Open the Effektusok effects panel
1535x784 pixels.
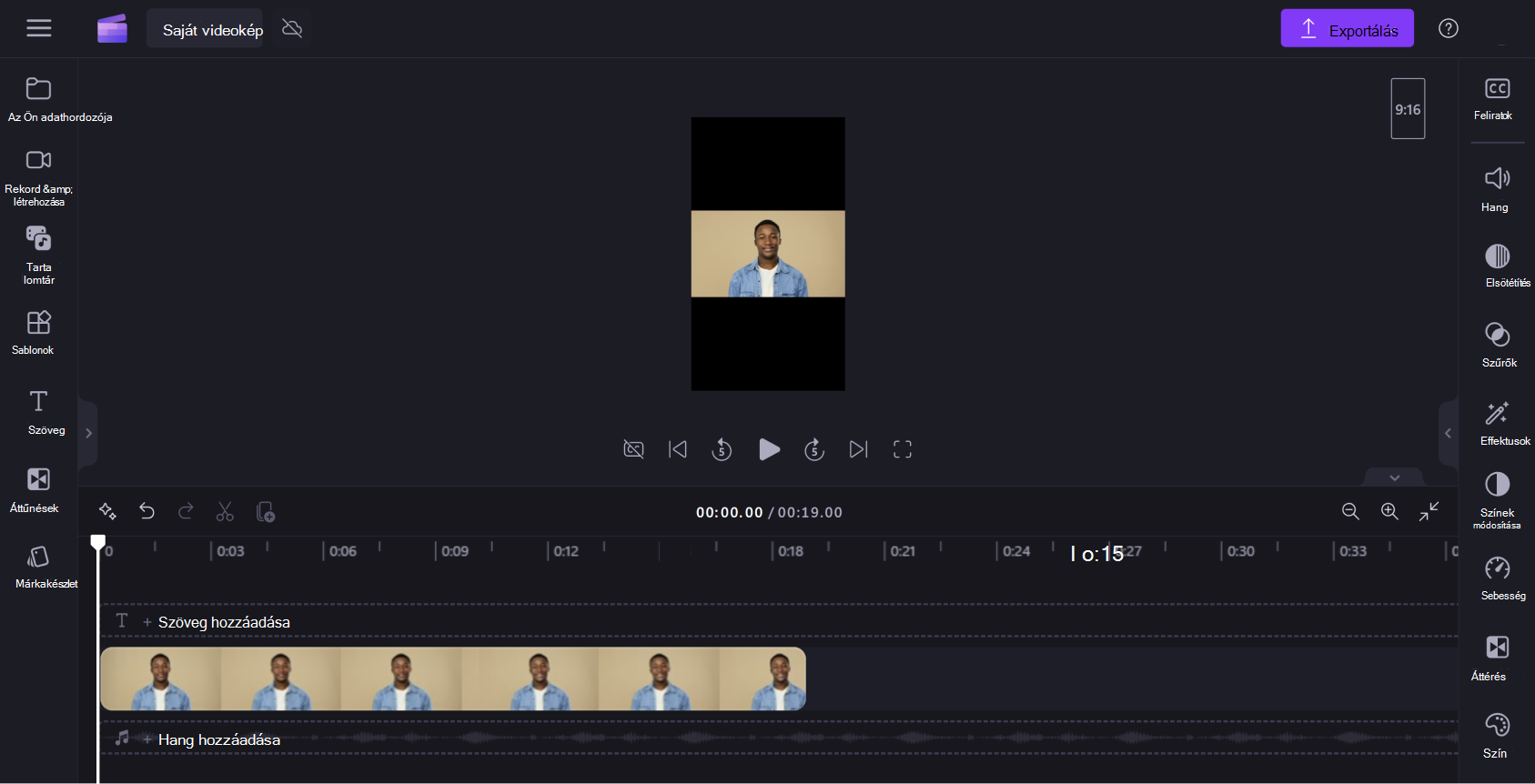point(1498,423)
